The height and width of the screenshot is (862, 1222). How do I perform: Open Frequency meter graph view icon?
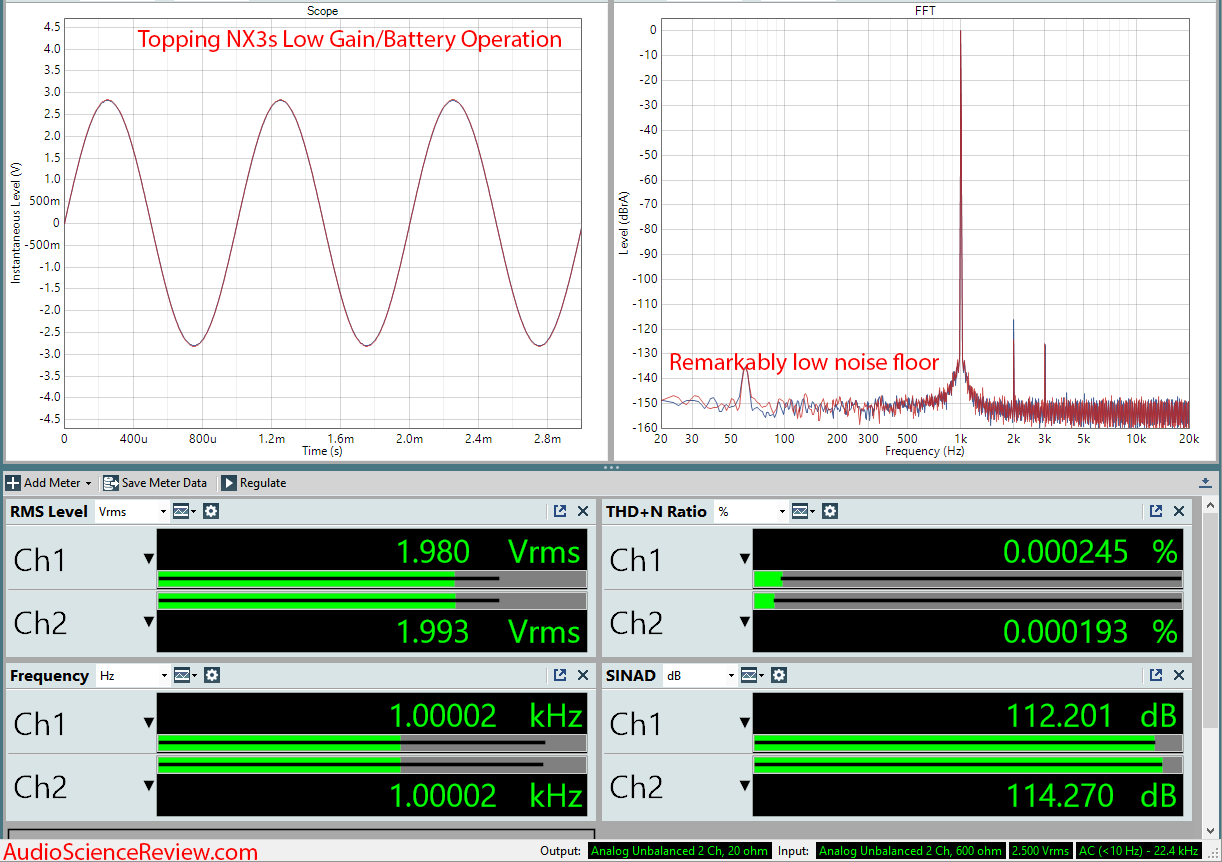184,675
